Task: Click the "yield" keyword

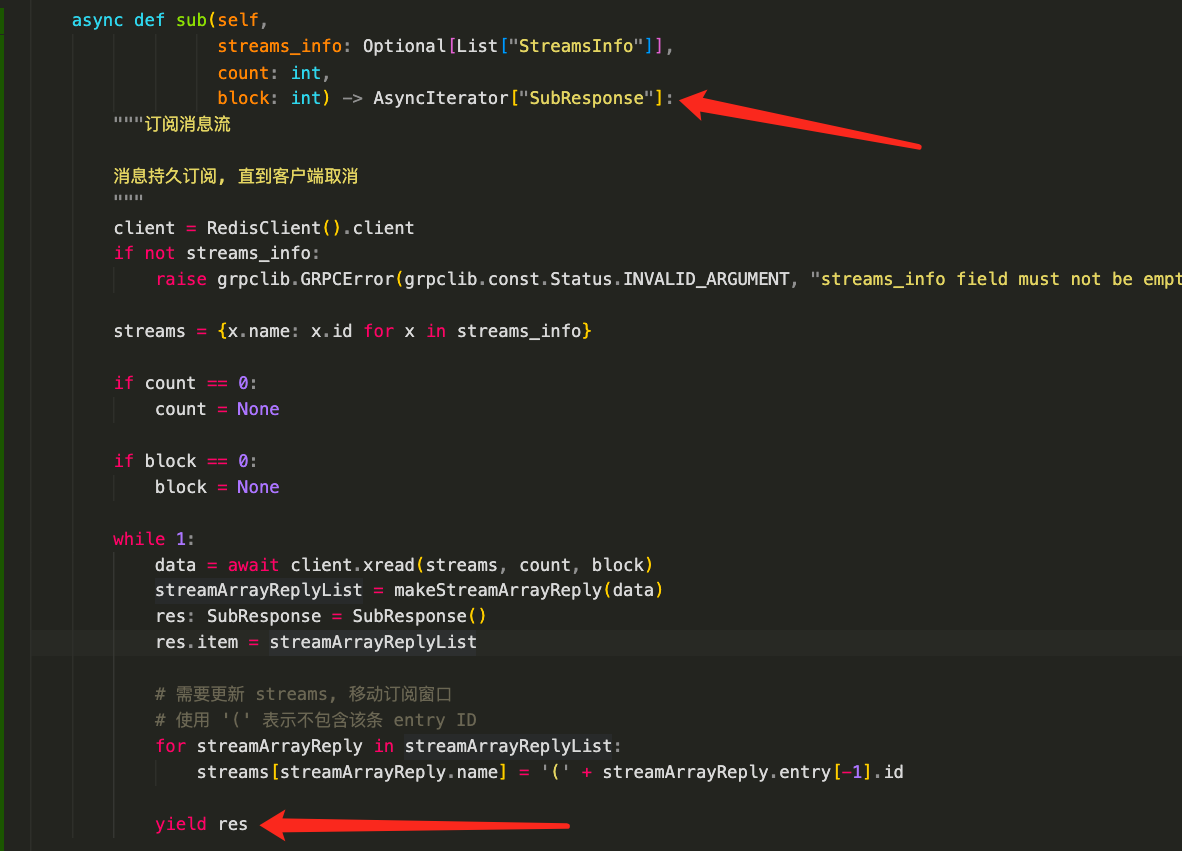Action: pos(181,824)
